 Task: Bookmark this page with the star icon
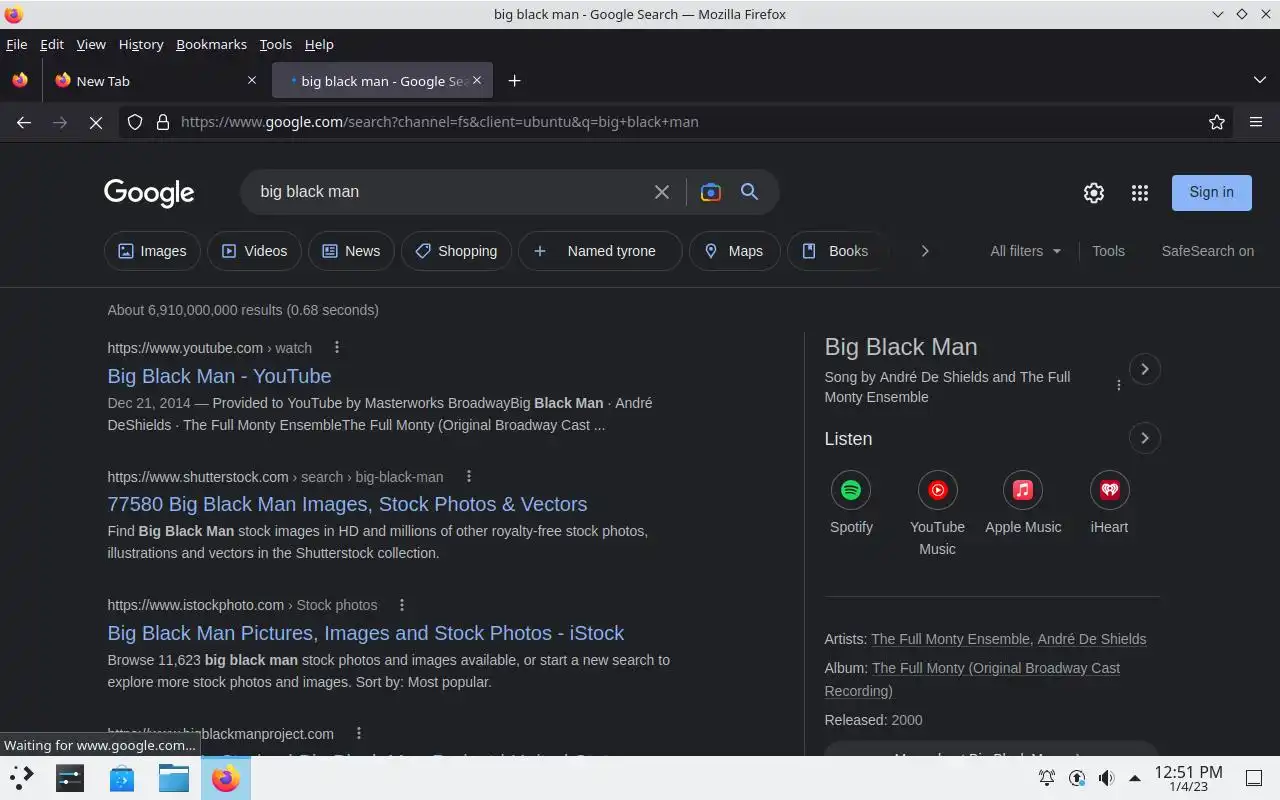1217,122
